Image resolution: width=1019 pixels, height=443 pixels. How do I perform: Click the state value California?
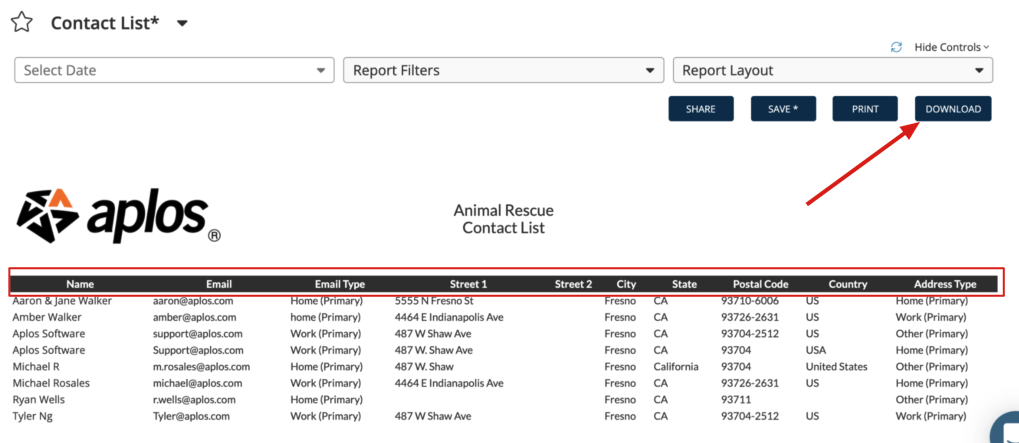(x=676, y=366)
